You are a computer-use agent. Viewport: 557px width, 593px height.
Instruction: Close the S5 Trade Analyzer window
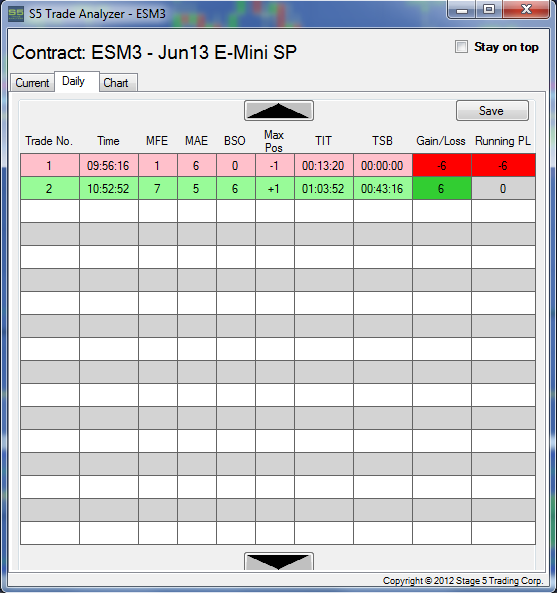526,9
